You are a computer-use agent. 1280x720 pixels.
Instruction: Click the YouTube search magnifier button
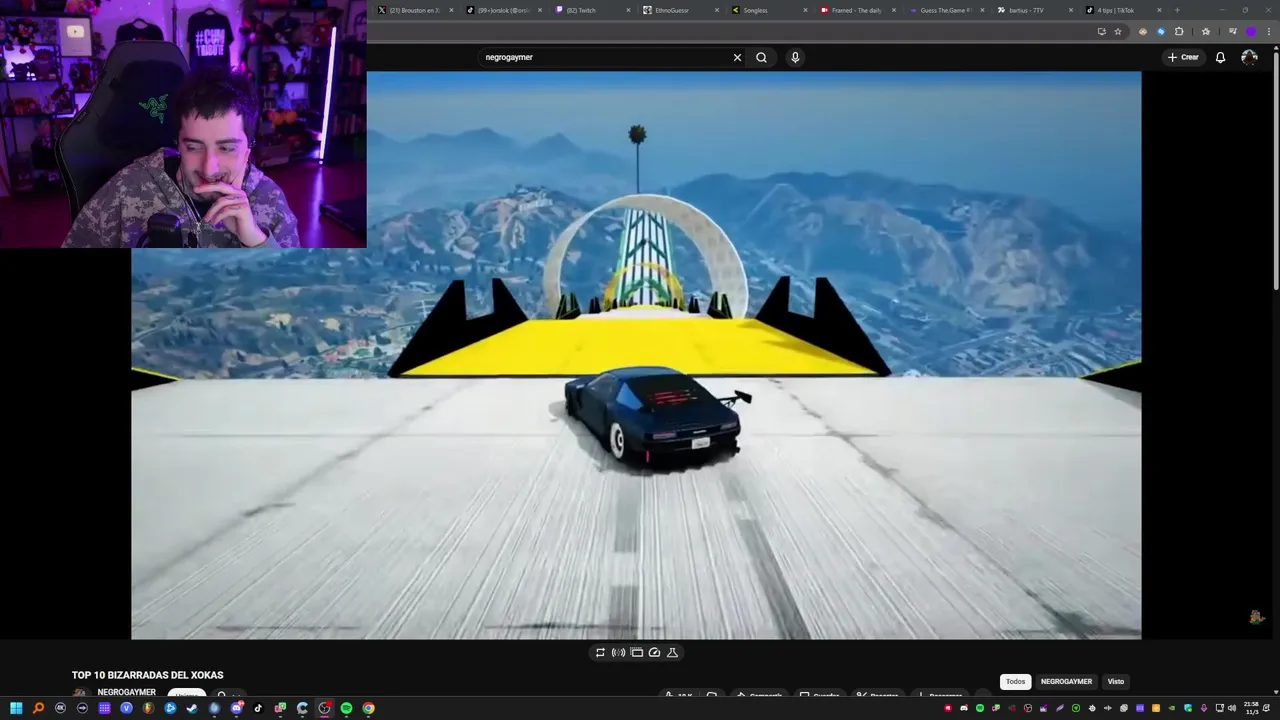761,57
